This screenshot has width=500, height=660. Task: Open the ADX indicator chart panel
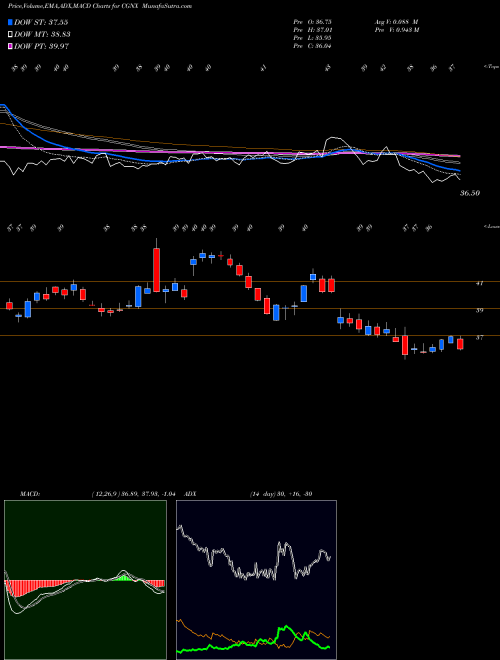tap(256, 580)
